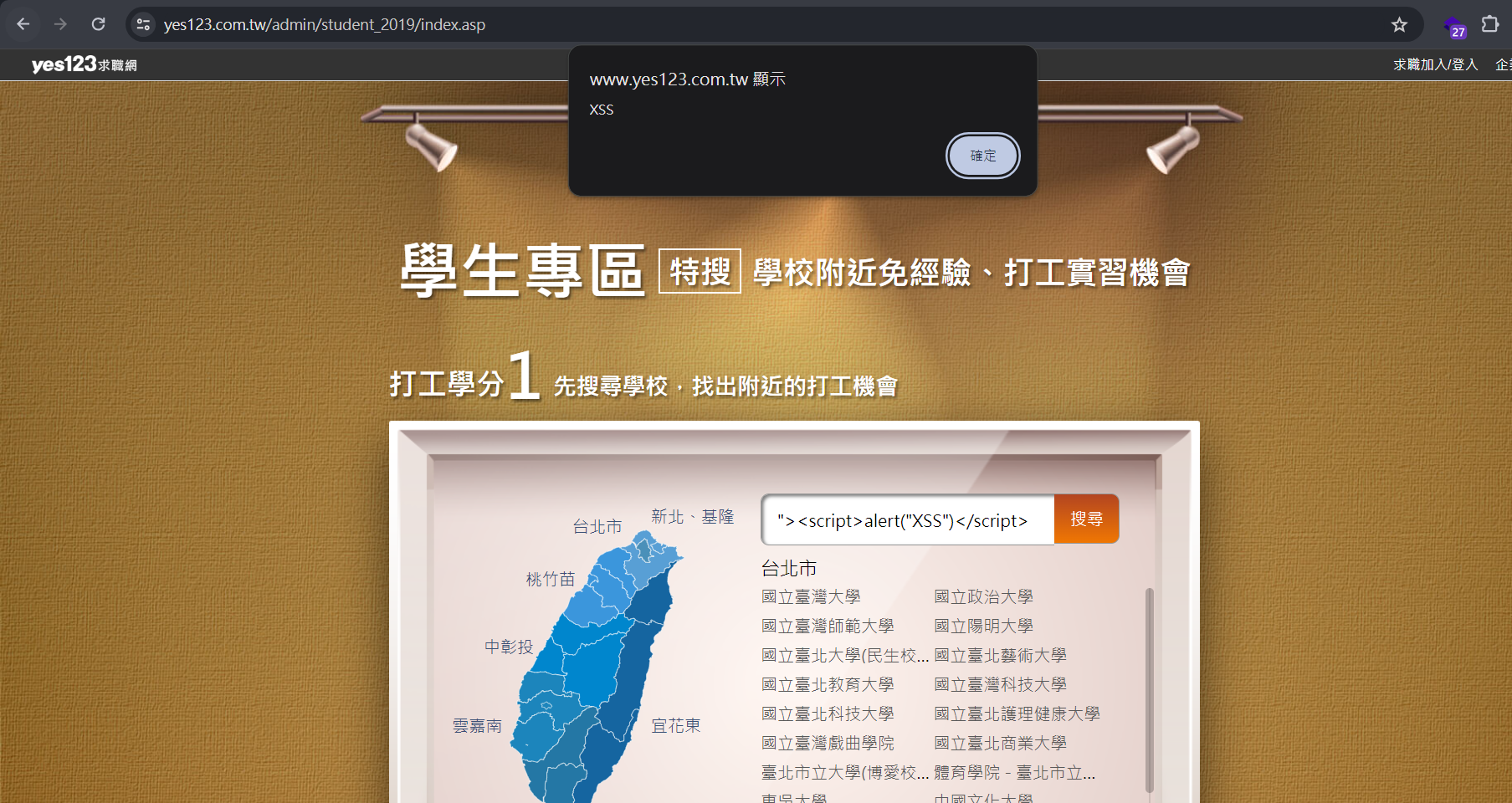1512x803 pixels.
Task: Open site information icon in address bar
Action: click(144, 24)
